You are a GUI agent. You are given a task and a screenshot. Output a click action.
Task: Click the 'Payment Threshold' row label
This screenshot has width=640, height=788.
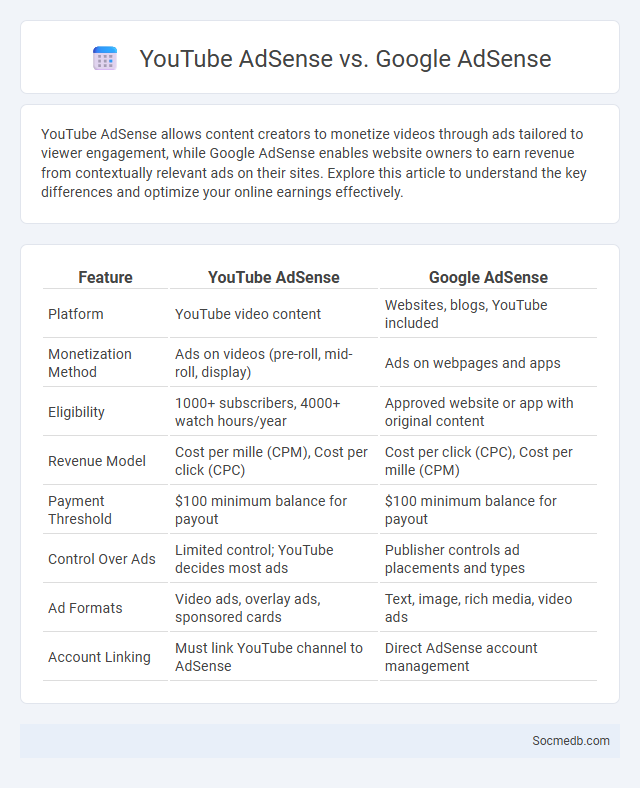point(79,510)
